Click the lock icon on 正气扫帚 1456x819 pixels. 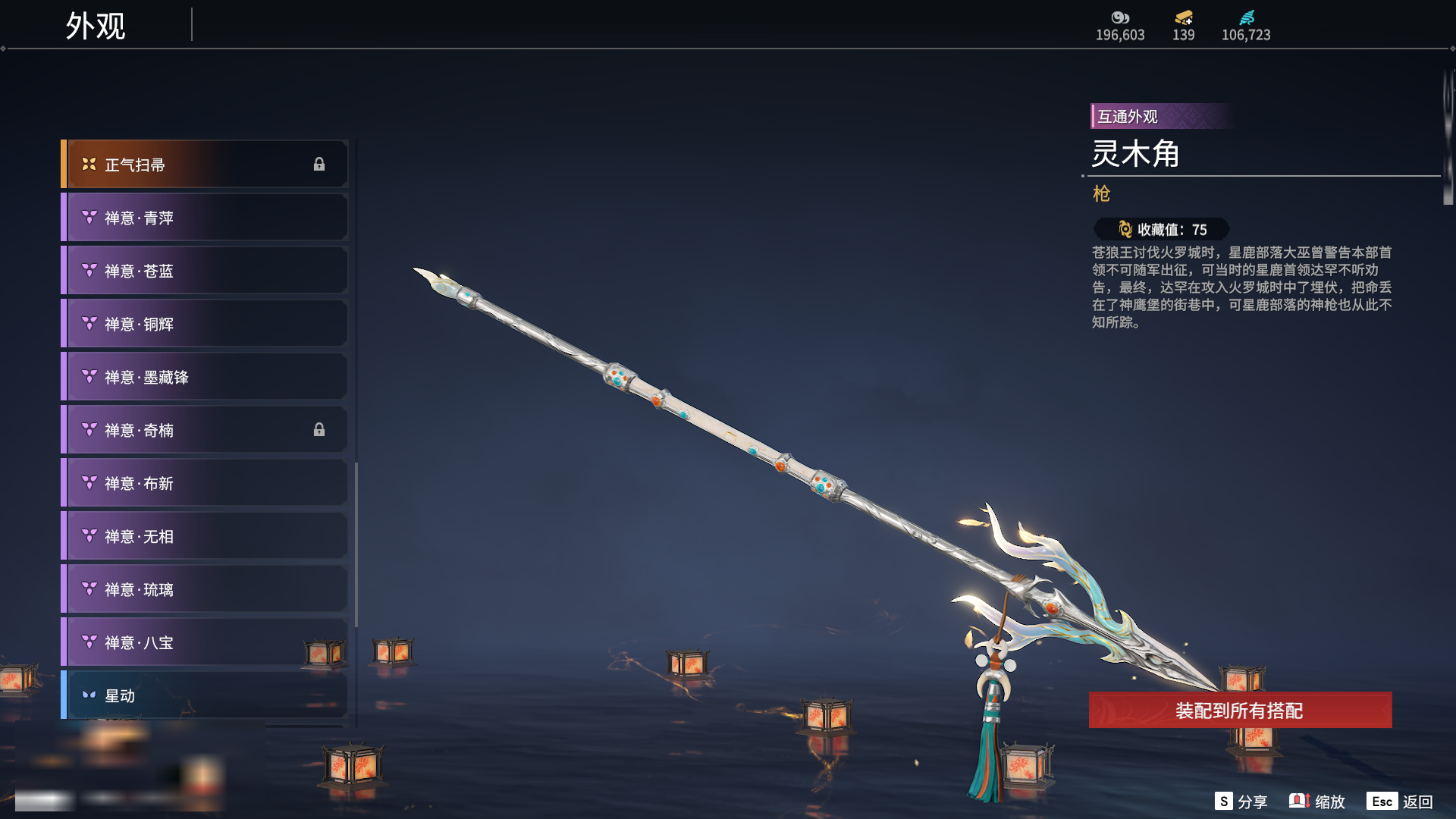click(x=319, y=164)
